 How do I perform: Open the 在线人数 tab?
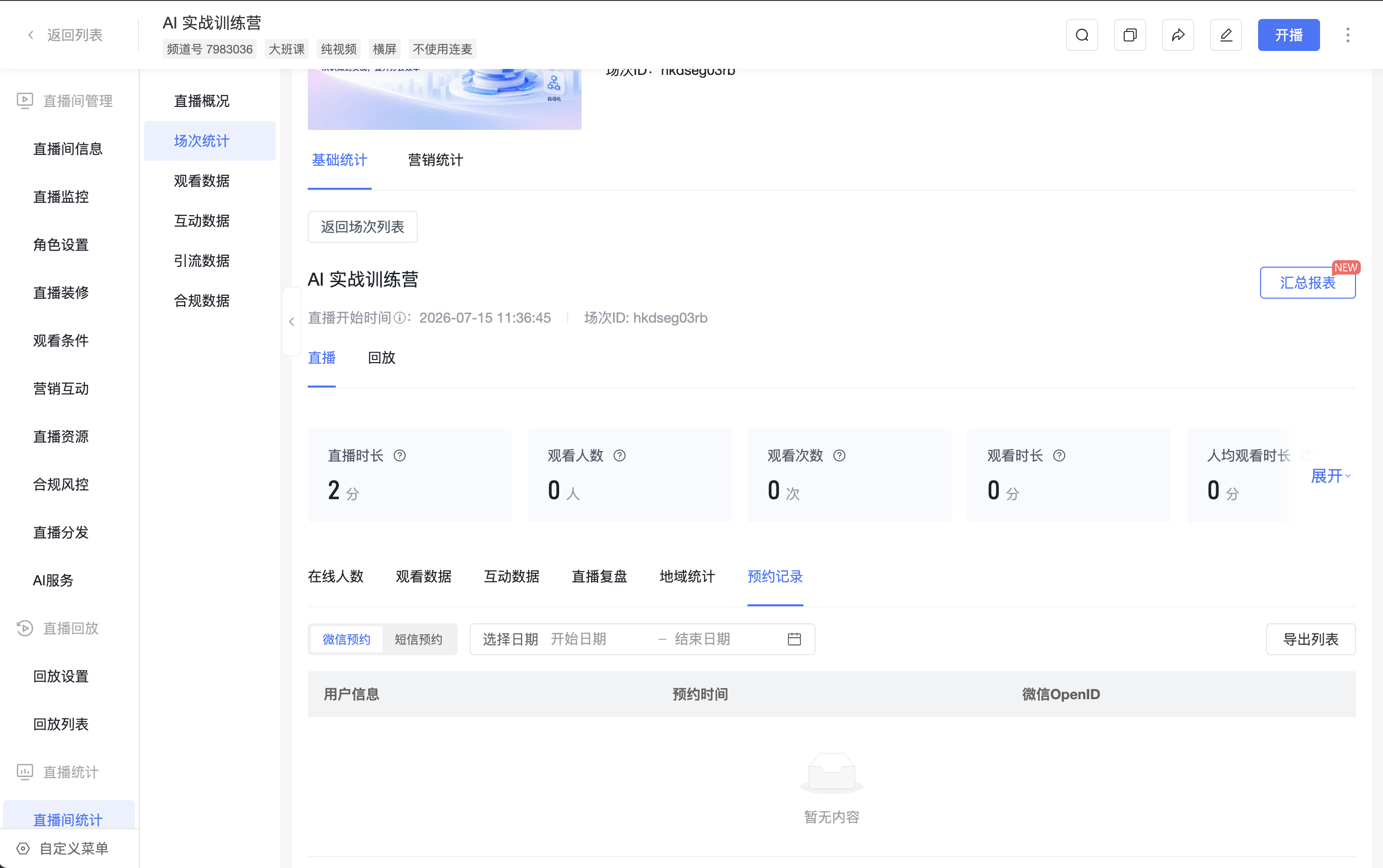pos(335,576)
